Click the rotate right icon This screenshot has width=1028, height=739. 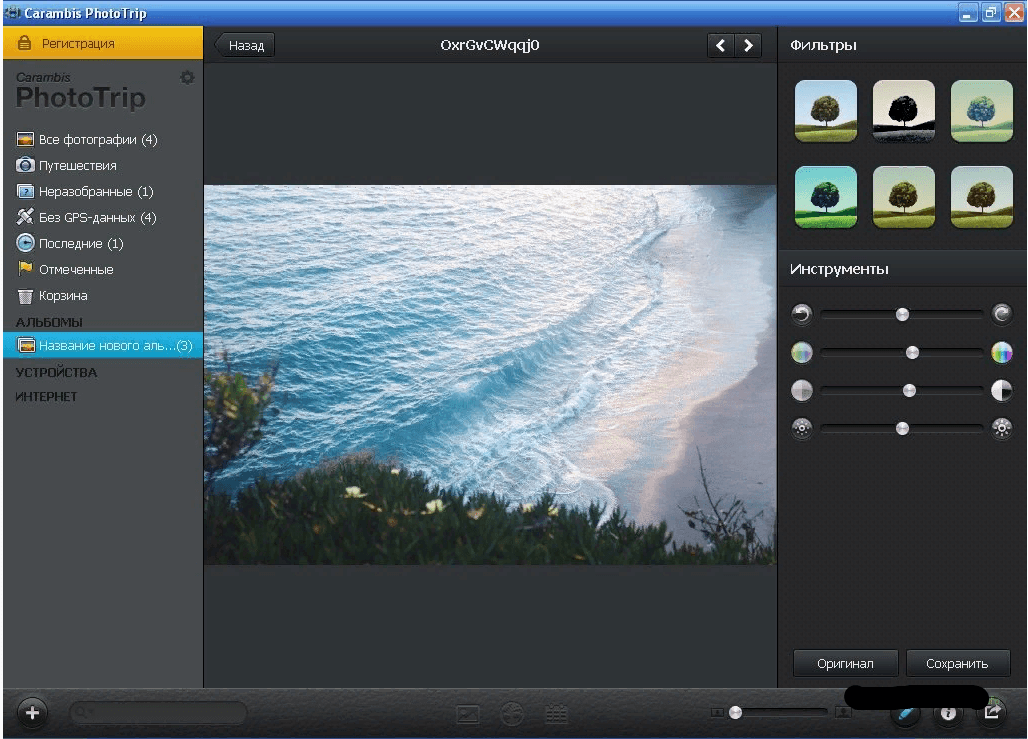click(x=1001, y=315)
